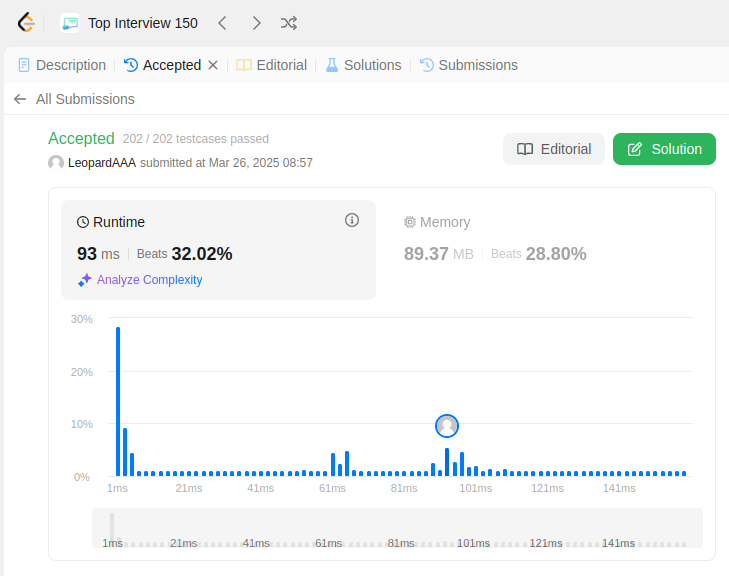Go to previous problem arrow
This screenshot has height=576, width=729.
pyautogui.click(x=223, y=23)
